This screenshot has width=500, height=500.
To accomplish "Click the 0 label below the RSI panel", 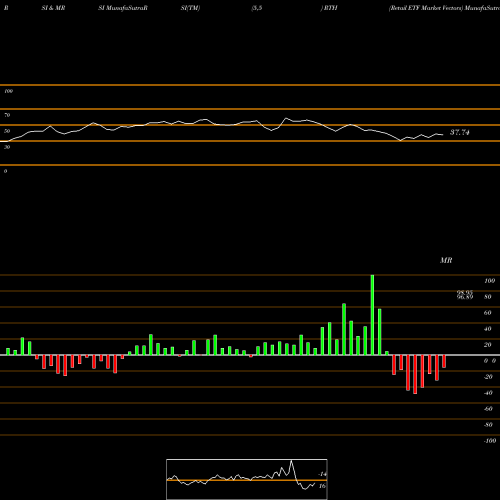I will pyautogui.click(x=5, y=171).
